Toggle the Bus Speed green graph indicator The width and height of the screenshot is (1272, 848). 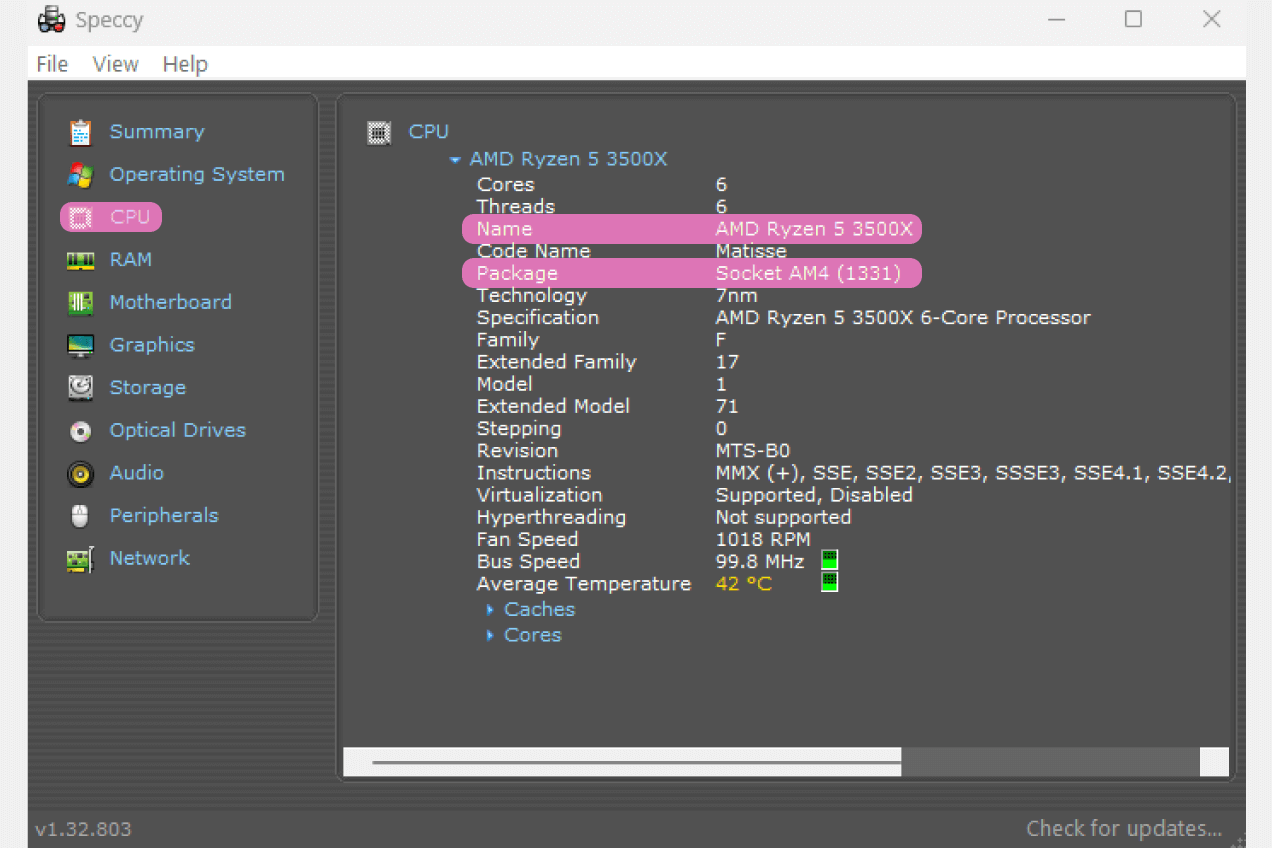click(x=829, y=560)
